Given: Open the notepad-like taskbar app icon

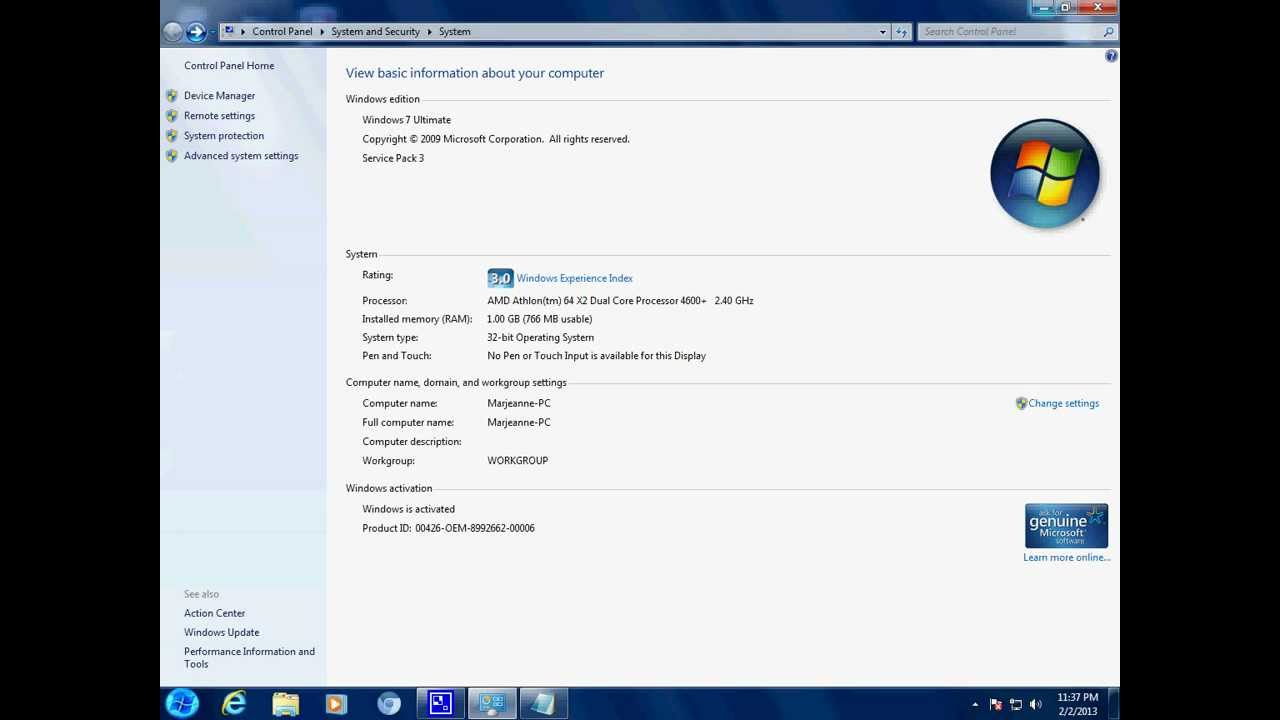Looking at the screenshot, I should (x=543, y=704).
